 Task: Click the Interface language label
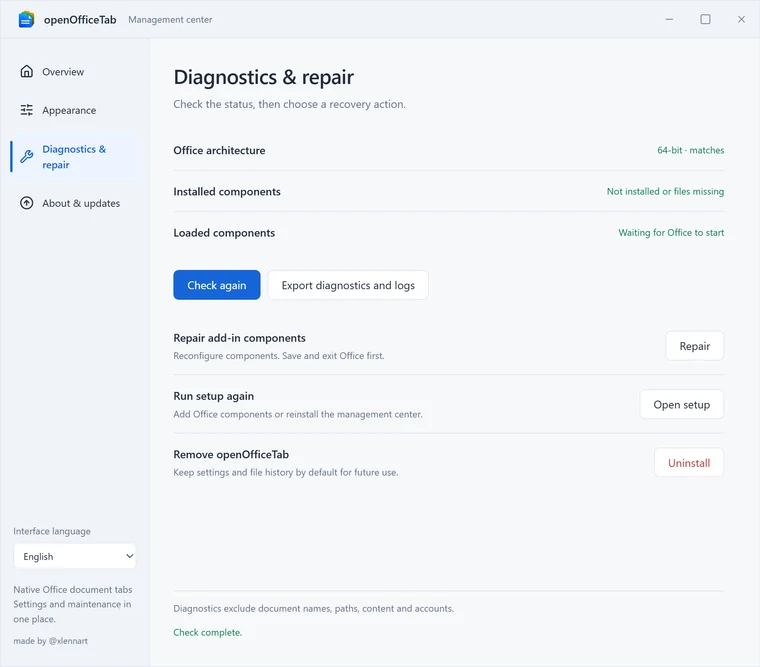pyautogui.click(x=52, y=531)
